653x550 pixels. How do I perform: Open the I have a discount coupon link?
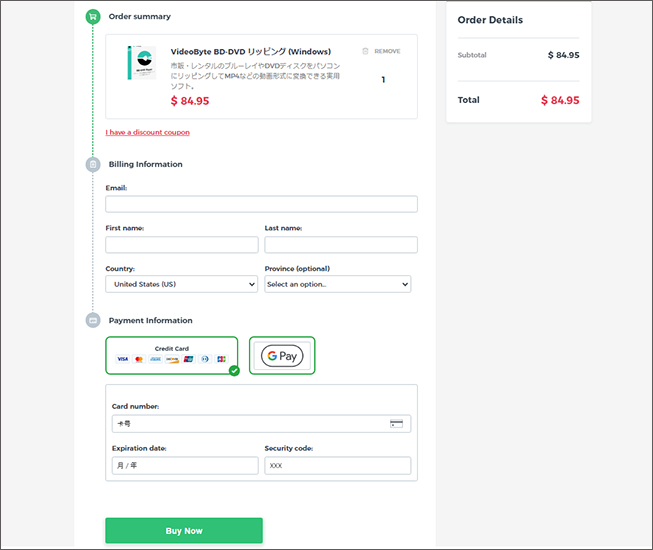147,132
